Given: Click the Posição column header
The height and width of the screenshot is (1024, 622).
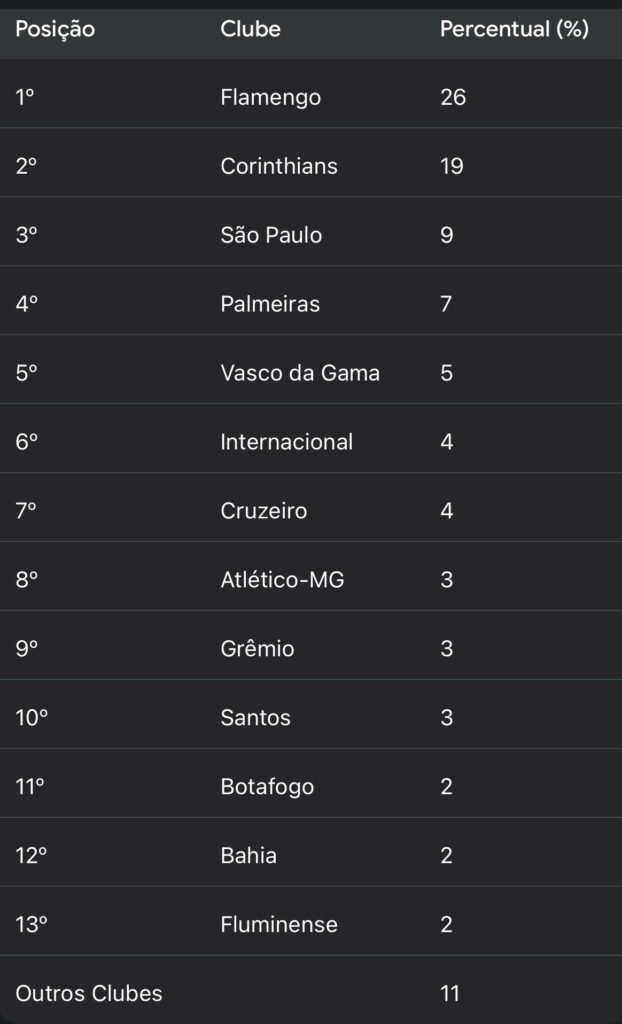Looking at the screenshot, I should (x=55, y=29).
